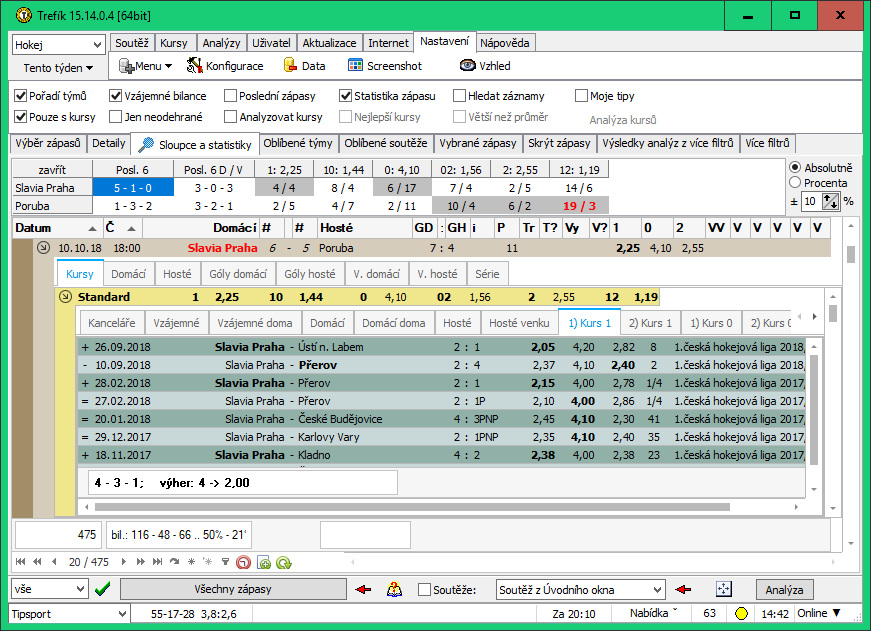Open the Tipsport bookmaker dropdown
This screenshot has width=871, height=631.
coord(69,614)
